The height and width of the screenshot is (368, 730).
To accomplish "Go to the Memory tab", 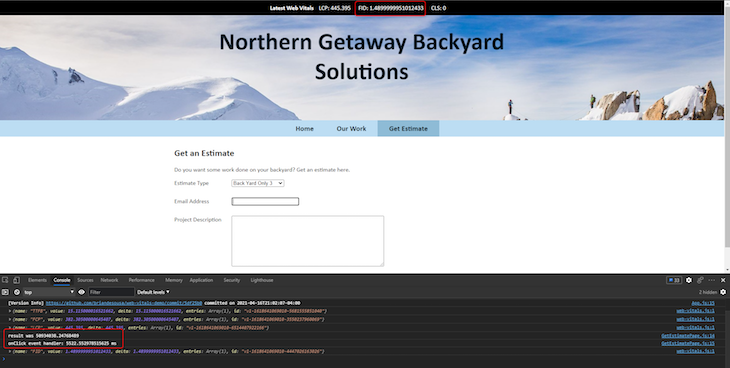I will 174,280.
